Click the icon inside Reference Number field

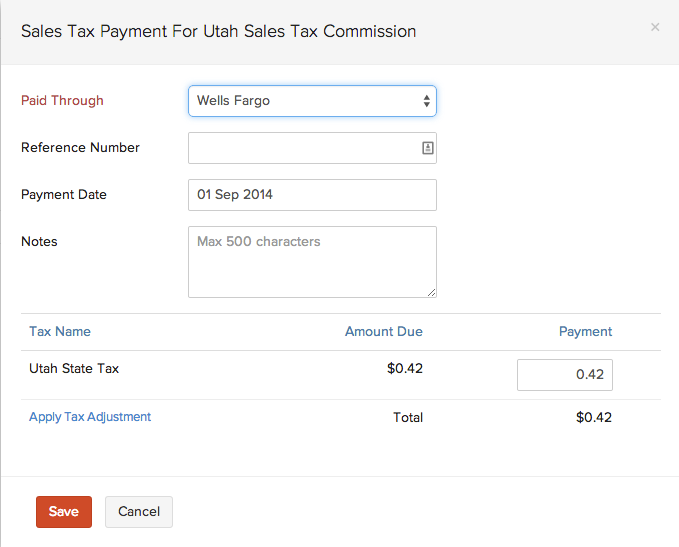(427, 148)
